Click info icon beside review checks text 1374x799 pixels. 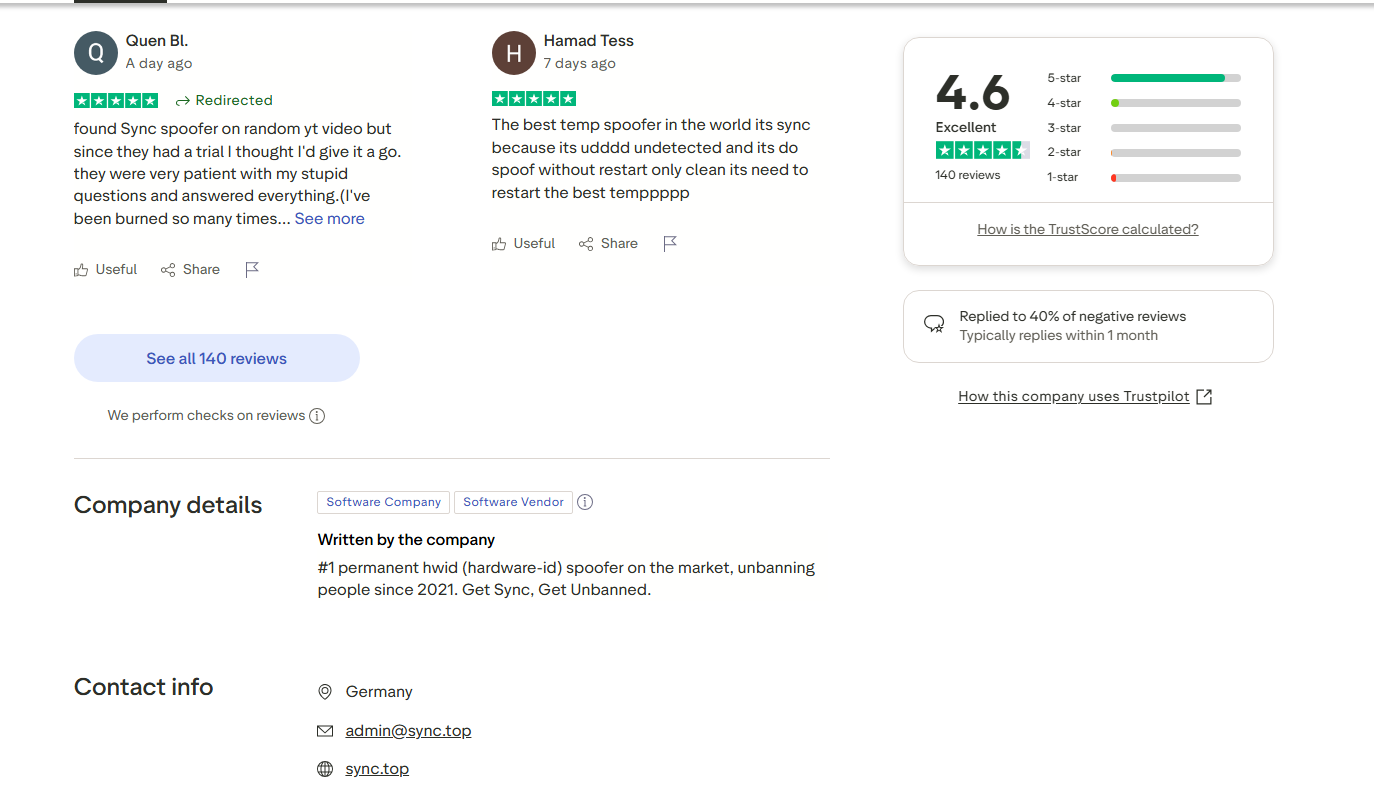[317, 416]
